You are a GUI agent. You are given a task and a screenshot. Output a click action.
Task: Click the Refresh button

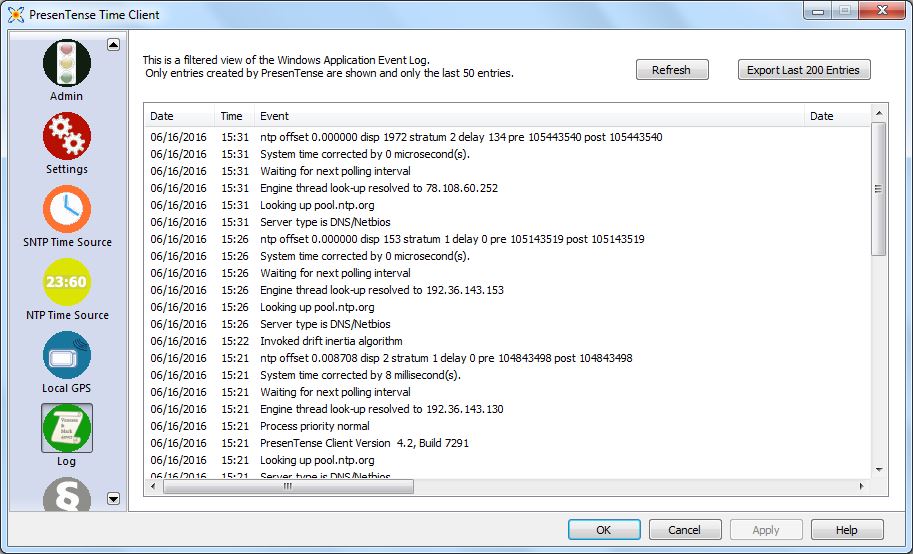[672, 70]
